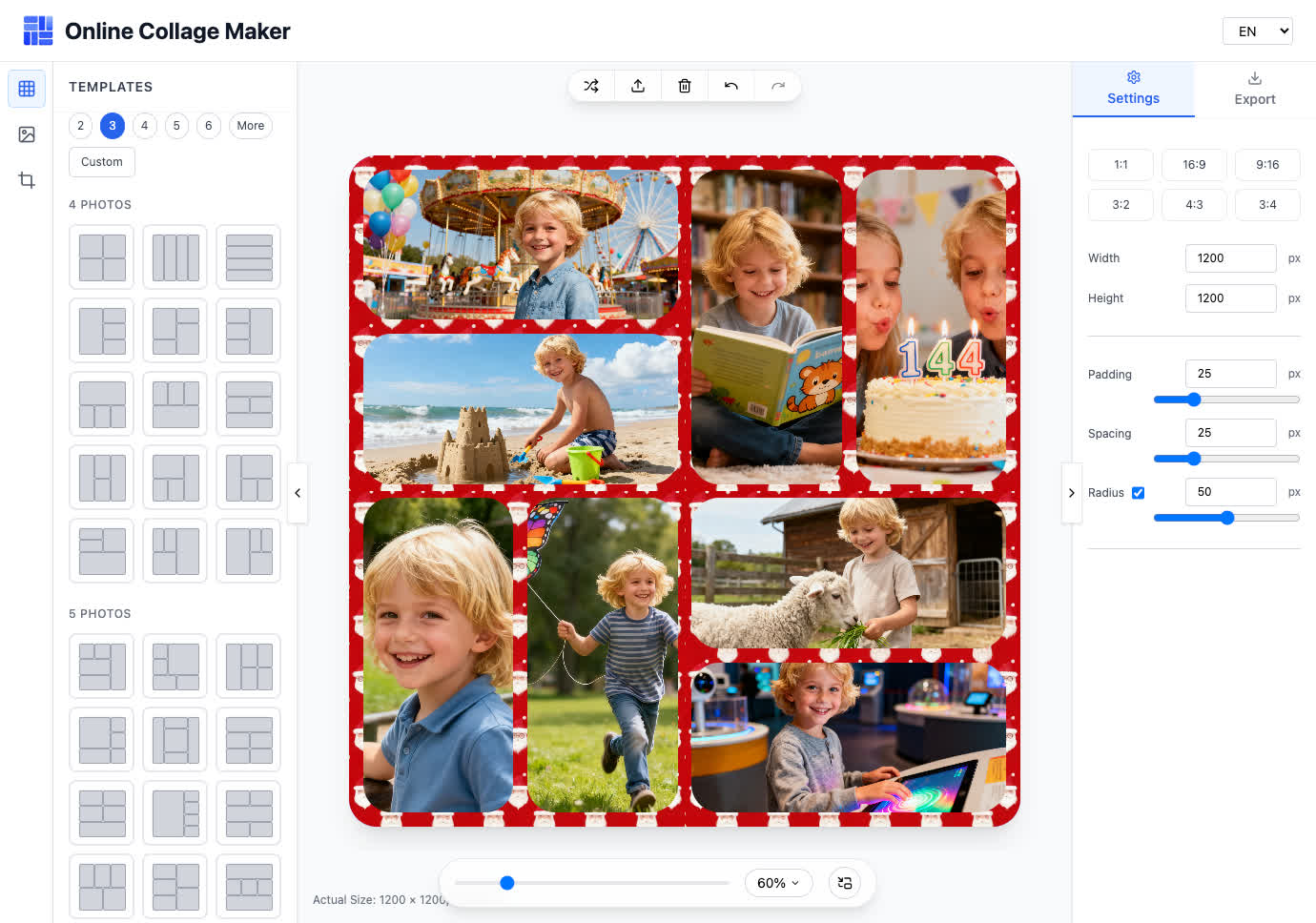Viewport: 1316px width, 923px height.
Task: Select the templates grid icon in sidebar
Action: tap(27, 89)
